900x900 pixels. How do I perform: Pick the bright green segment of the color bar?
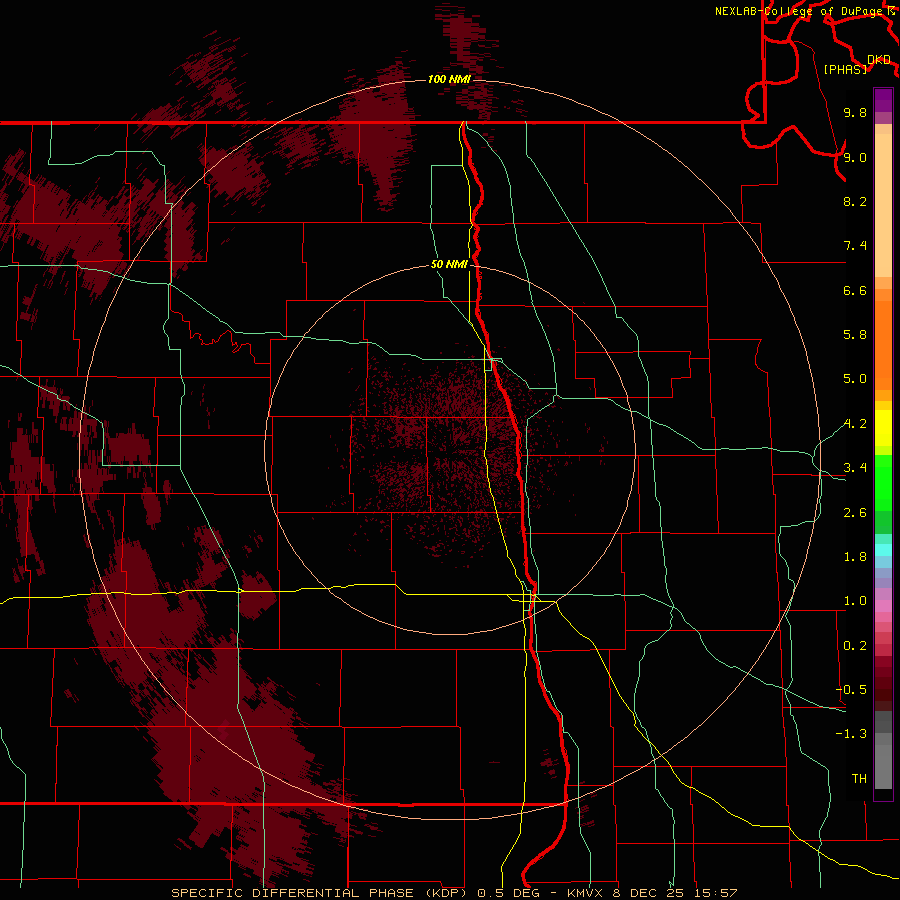(883, 482)
